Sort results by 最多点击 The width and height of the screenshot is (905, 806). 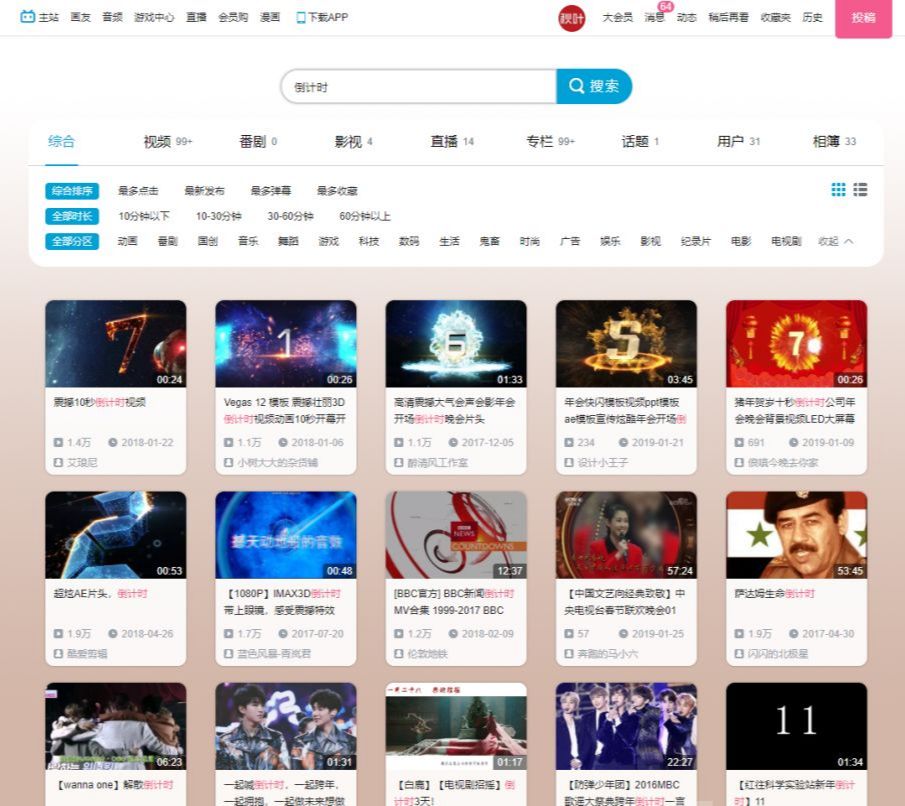138,191
